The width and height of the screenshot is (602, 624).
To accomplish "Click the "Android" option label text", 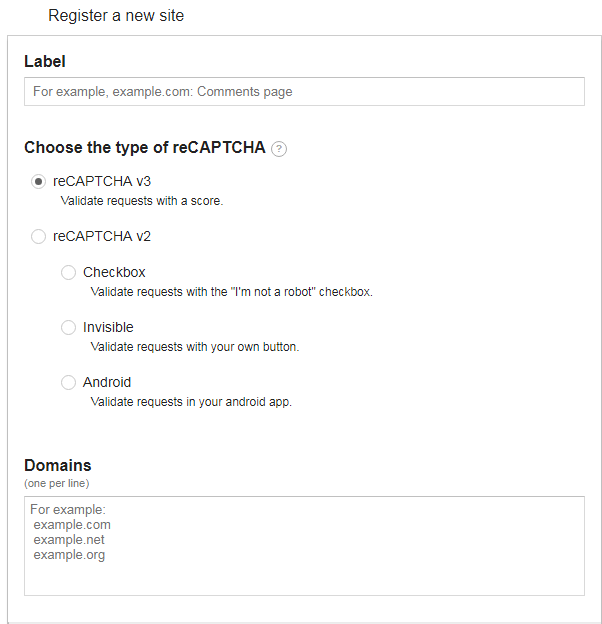I will 107,382.
